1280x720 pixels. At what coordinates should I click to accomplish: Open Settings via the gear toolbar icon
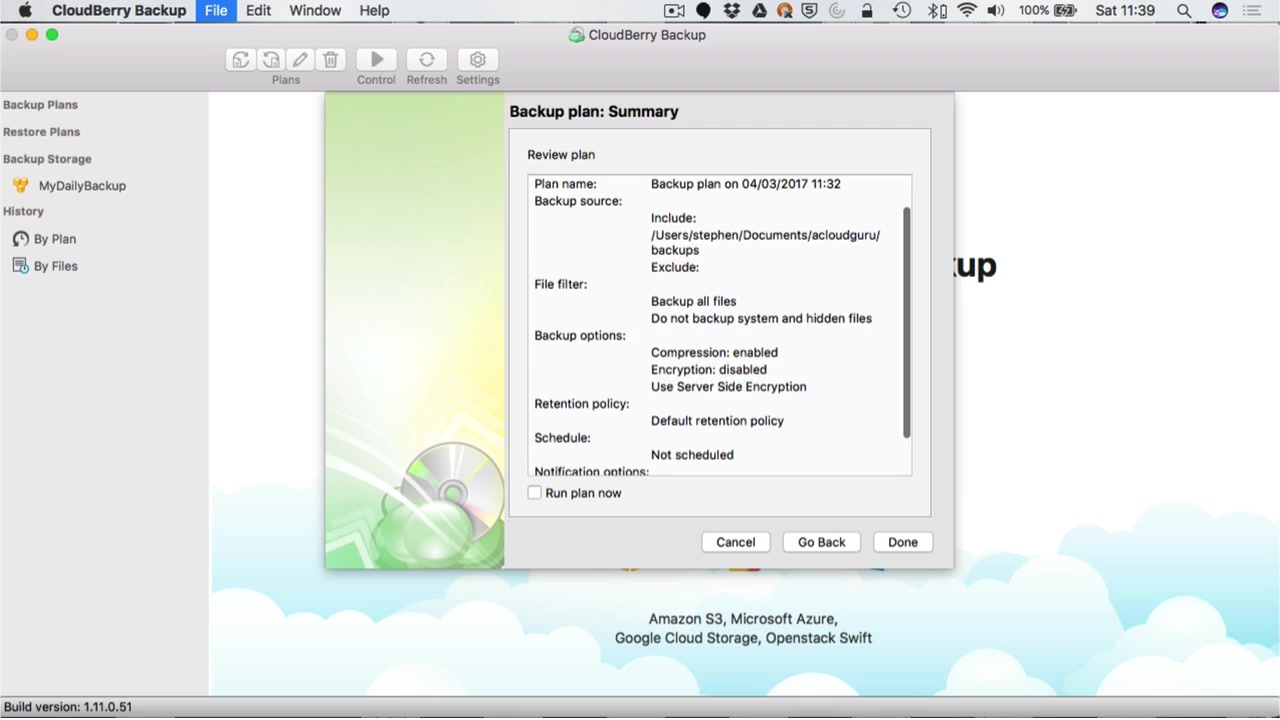coord(478,60)
